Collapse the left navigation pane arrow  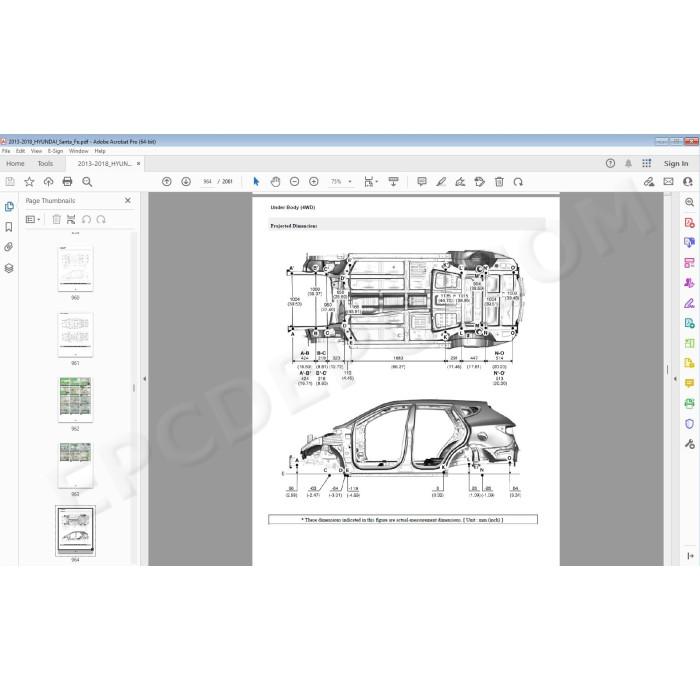[144, 379]
